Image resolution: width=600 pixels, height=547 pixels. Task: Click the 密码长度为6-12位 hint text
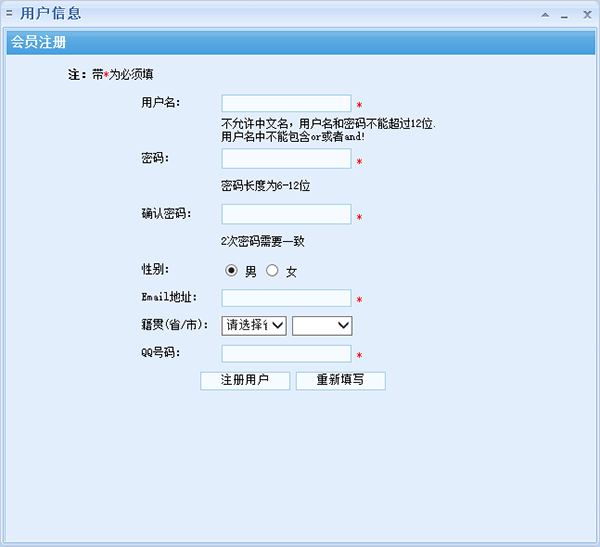point(265,186)
